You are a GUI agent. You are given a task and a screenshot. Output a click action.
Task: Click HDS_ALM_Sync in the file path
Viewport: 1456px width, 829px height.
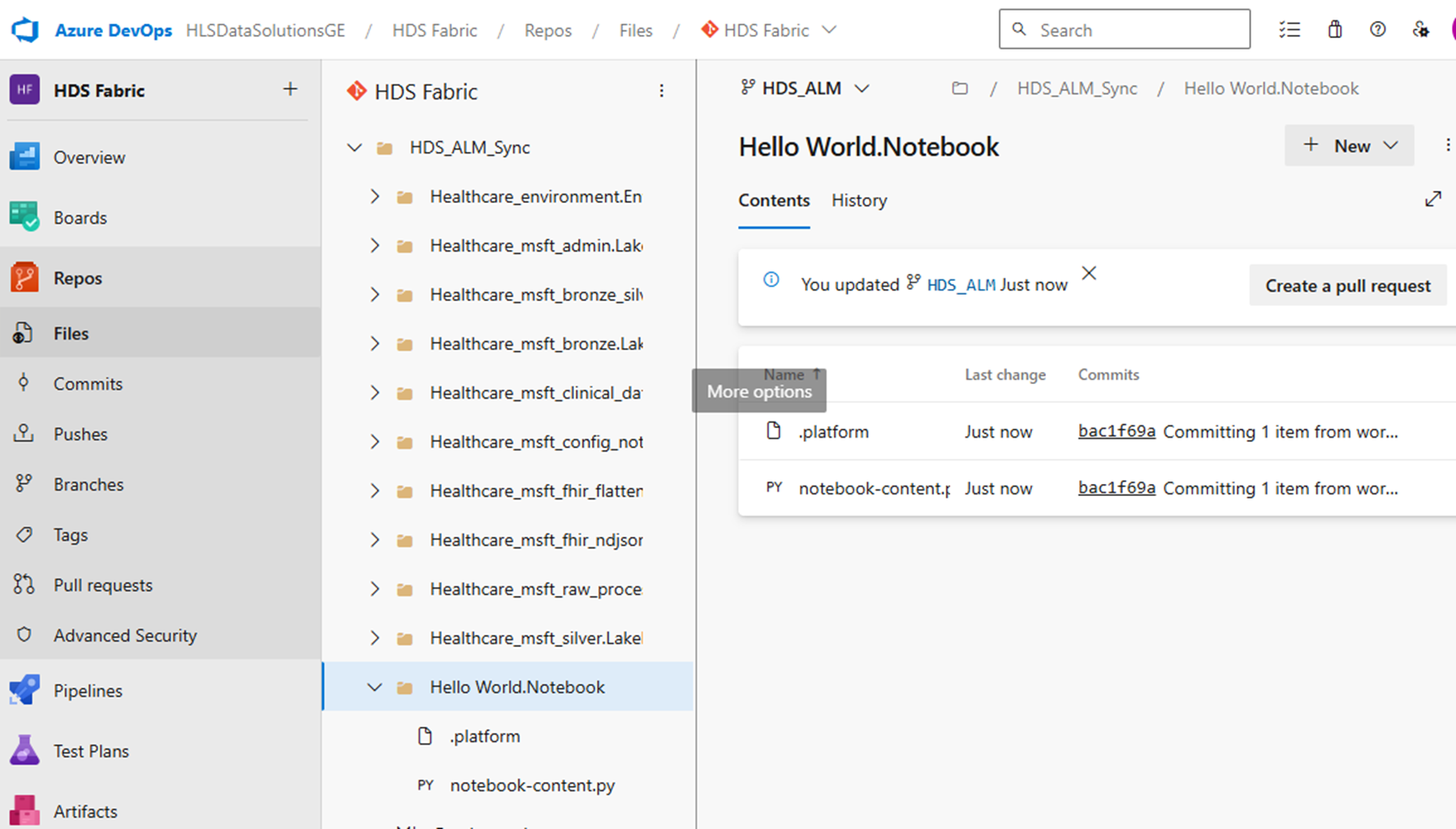click(1077, 89)
